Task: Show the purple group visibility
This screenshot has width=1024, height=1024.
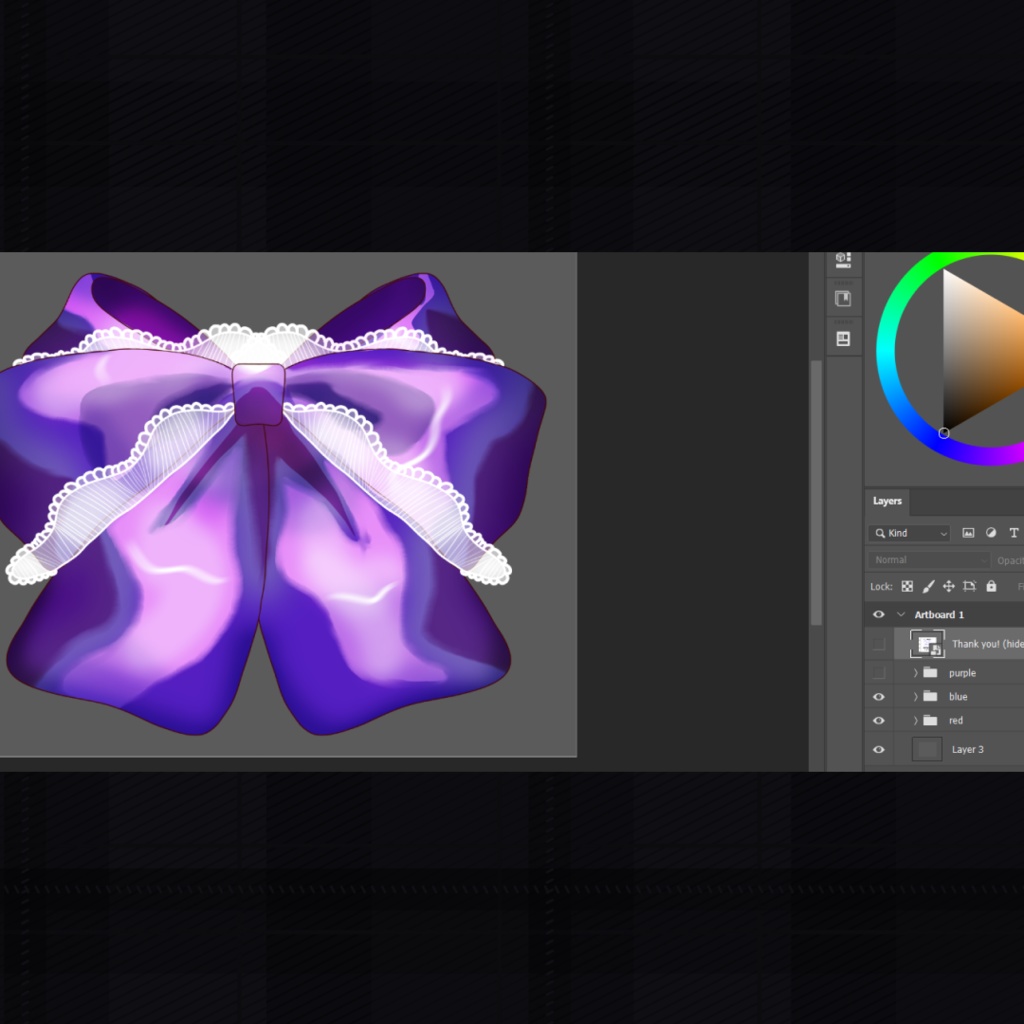Action: [x=877, y=673]
